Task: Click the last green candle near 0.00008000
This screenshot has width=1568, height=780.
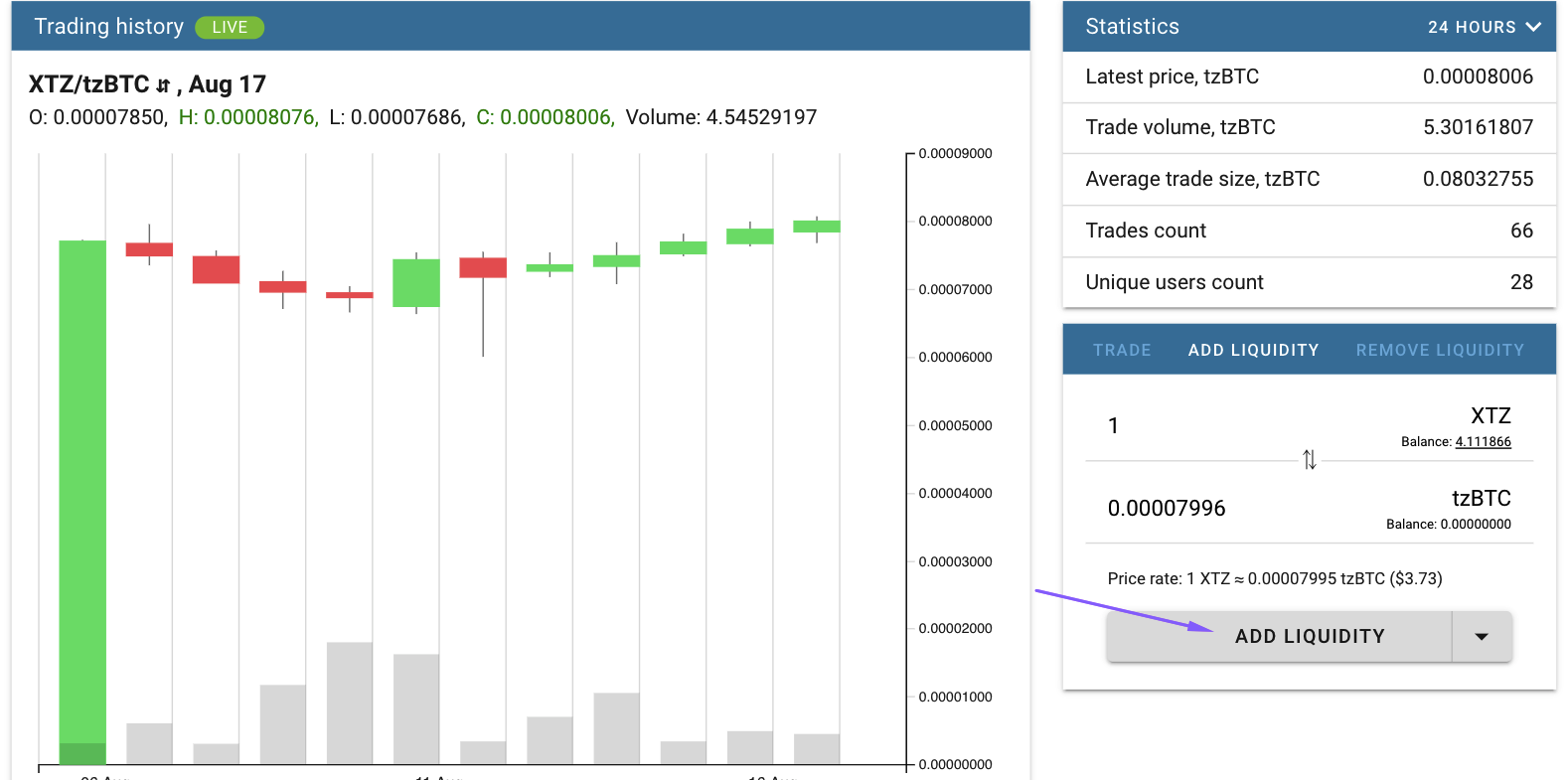Action: tap(817, 227)
